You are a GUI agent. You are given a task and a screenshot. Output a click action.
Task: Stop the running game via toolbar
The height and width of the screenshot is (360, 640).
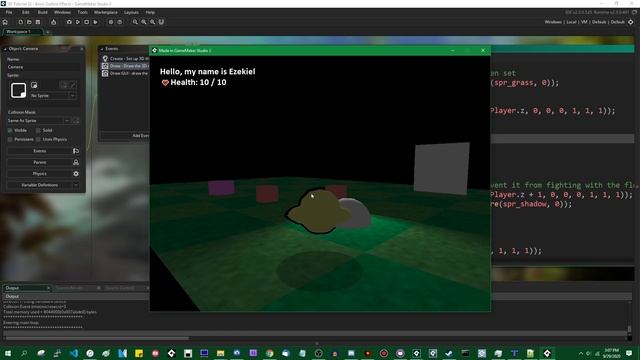(x=87, y=22)
